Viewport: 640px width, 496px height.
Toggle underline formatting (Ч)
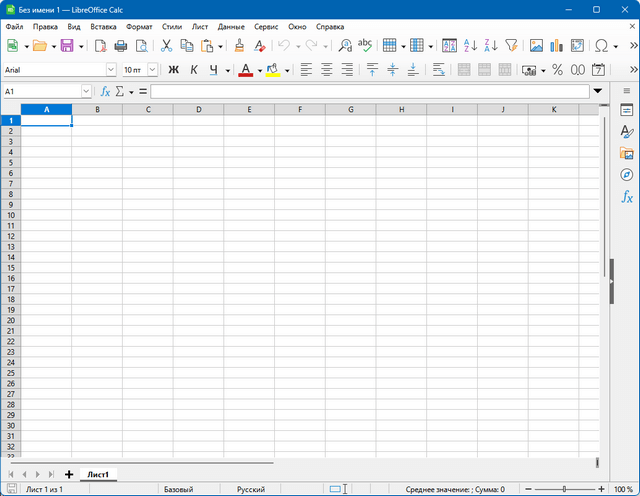click(x=213, y=70)
